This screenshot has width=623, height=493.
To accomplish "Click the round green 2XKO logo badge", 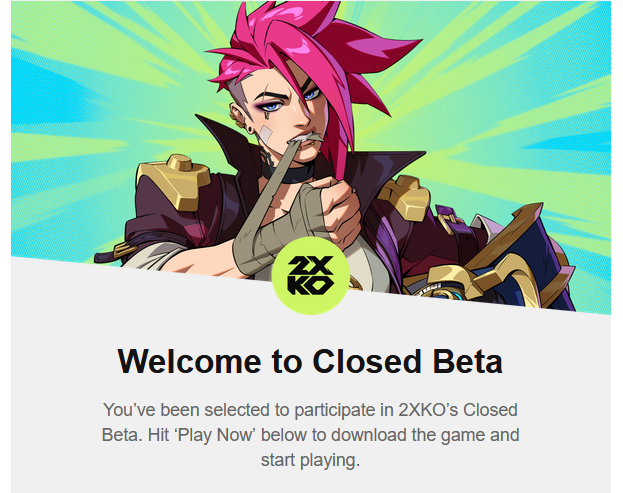I will [311, 276].
